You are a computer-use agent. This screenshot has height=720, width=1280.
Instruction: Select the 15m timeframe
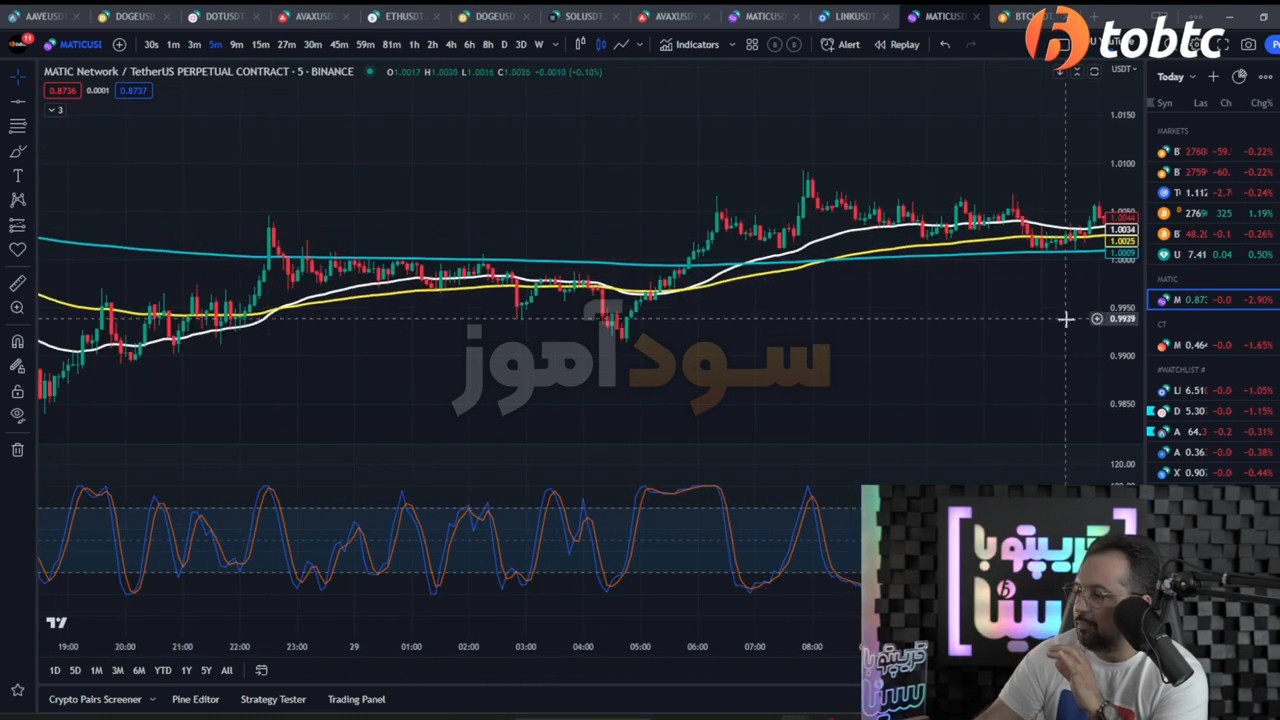coord(260,44)
